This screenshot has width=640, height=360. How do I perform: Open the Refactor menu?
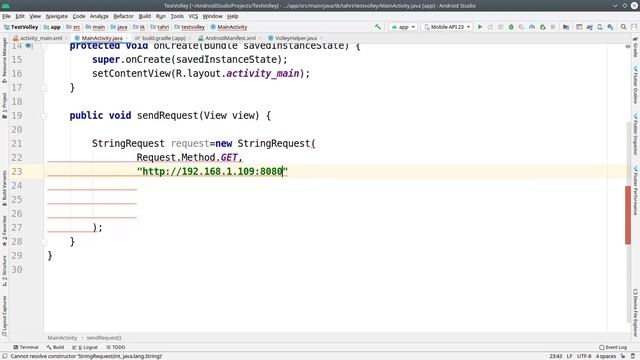click(123, 16)
